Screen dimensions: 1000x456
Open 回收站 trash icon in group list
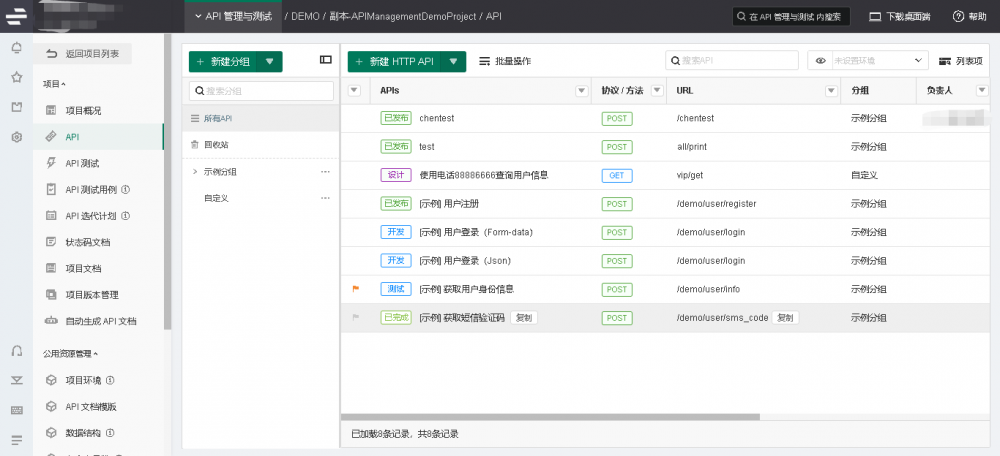pos(195,145)
